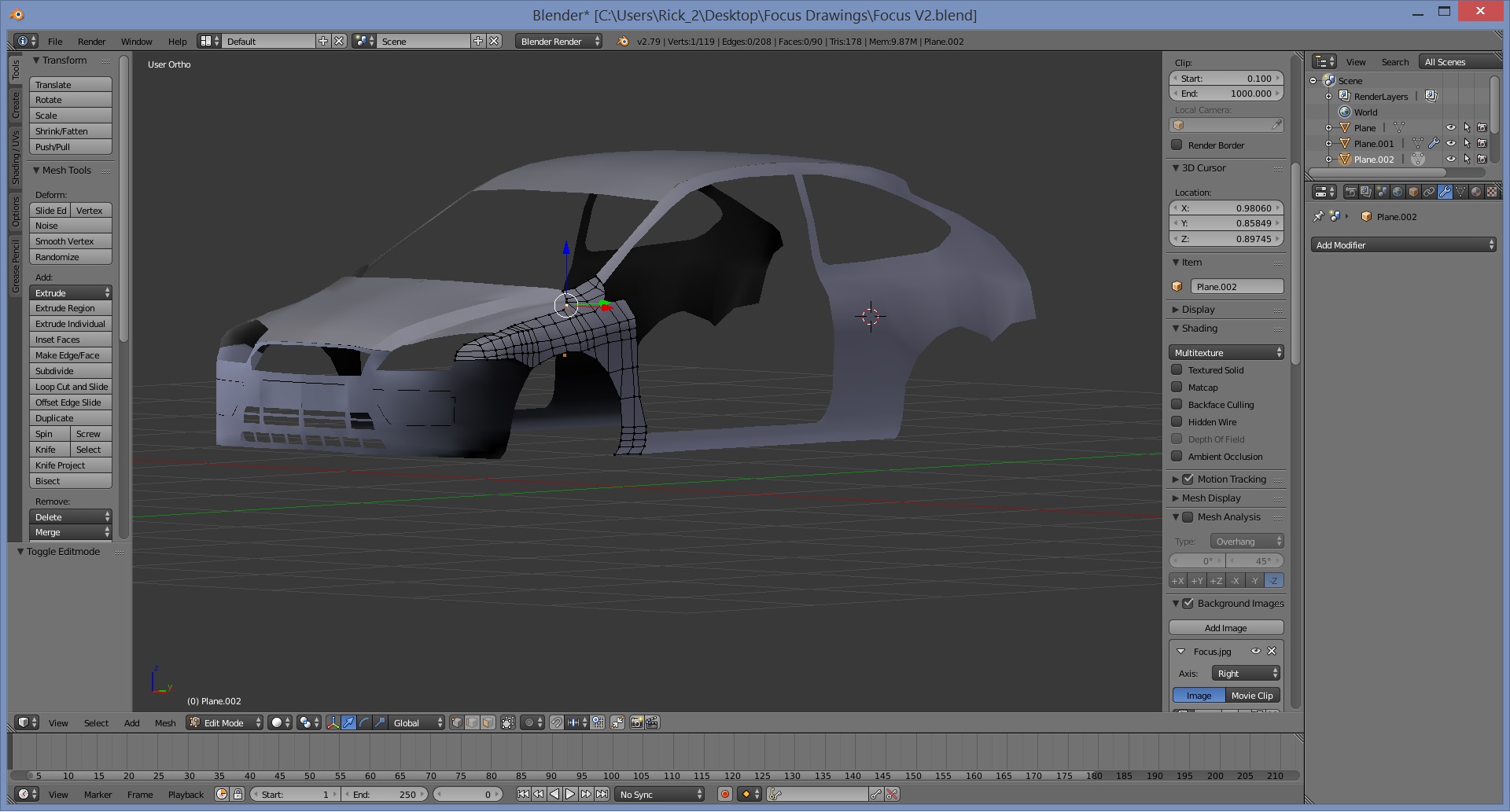This screenshot has height=812, width=1510.
Task: Hide Plane.001 using its eye icon
Action: [x=1451, y=144]
